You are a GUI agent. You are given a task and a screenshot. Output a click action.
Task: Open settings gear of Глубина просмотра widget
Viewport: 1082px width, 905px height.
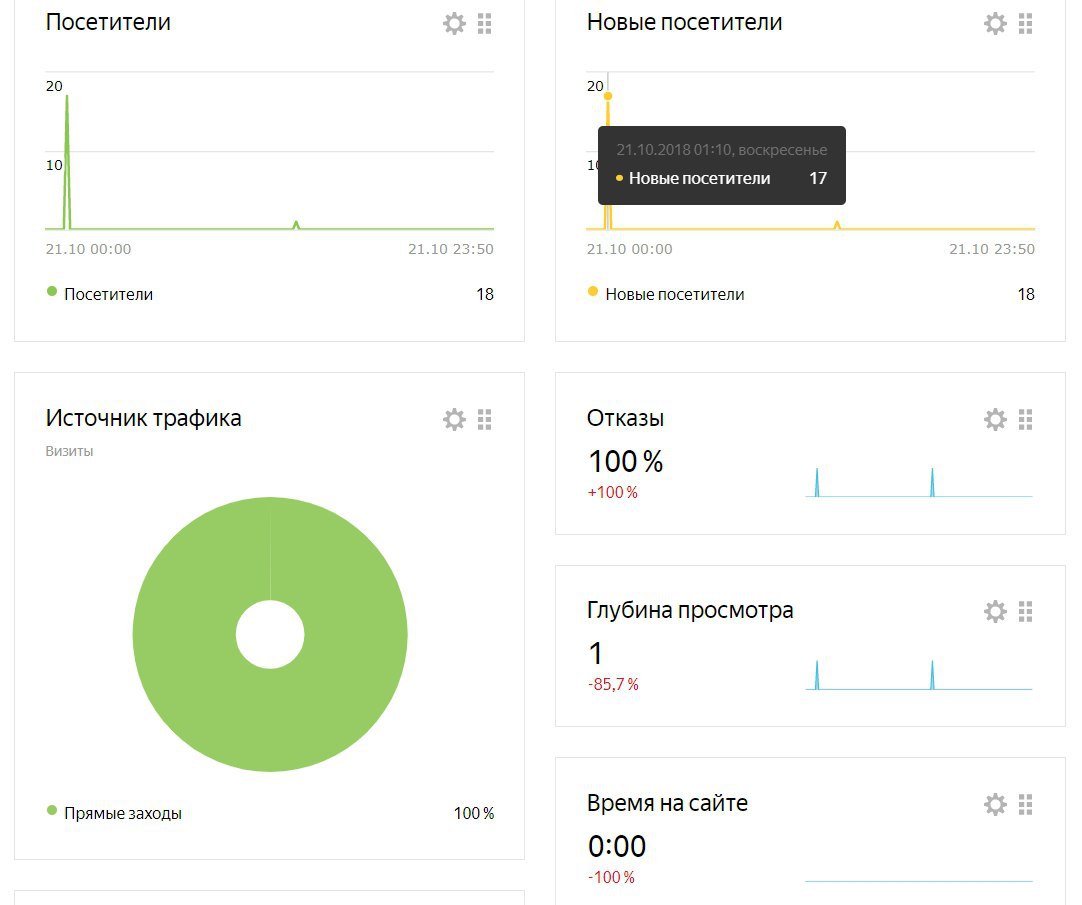pos(995,611)
